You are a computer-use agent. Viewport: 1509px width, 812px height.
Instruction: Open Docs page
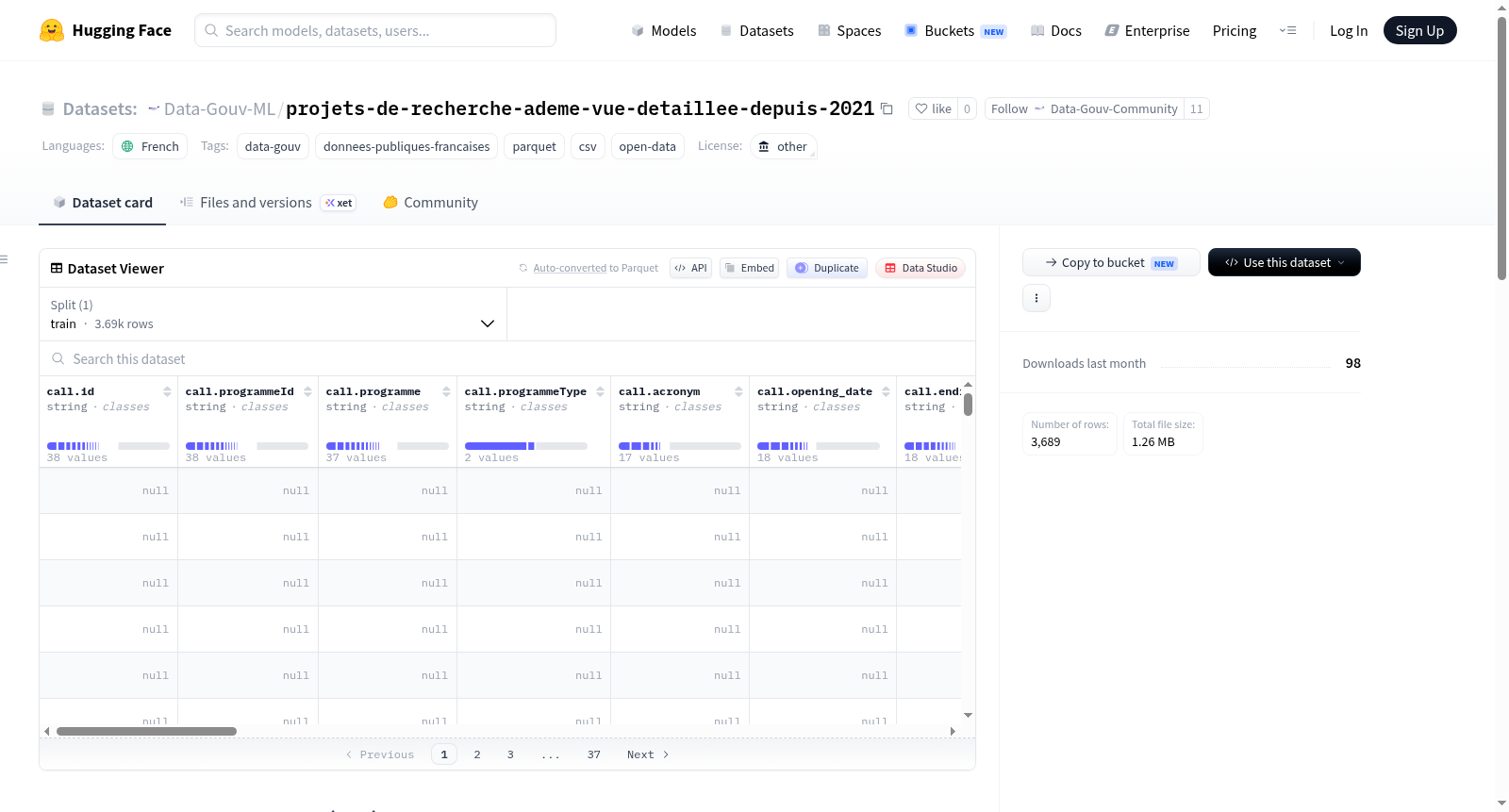coord(1056,30)
